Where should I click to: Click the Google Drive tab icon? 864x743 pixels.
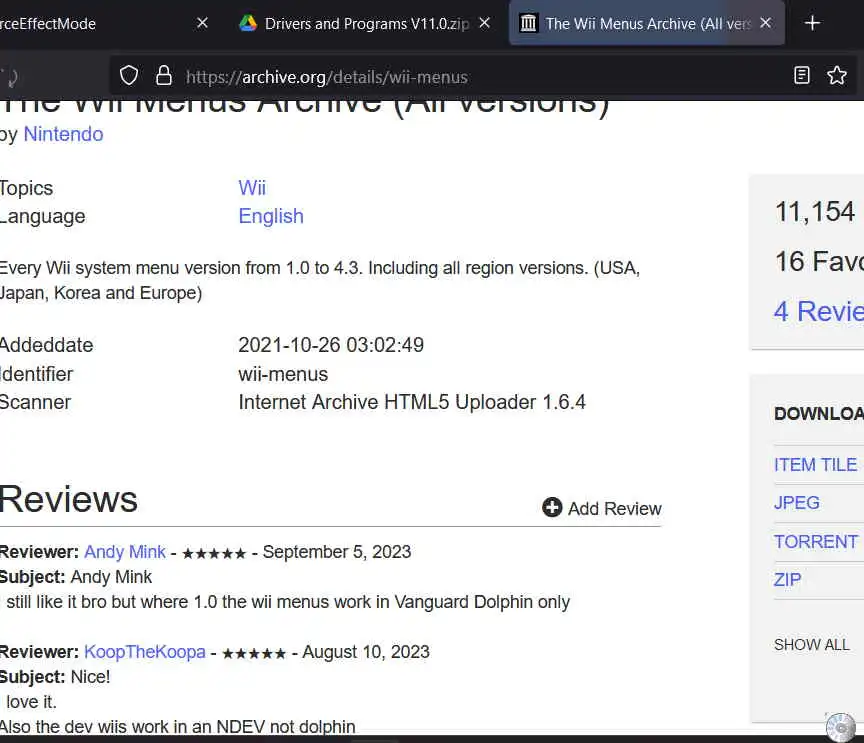[x=248, y=23]
